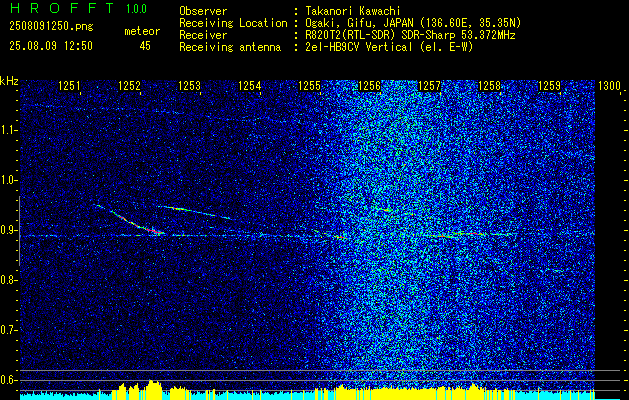
Task: Click time marker 1256
Action: click(x=369, y=86)
